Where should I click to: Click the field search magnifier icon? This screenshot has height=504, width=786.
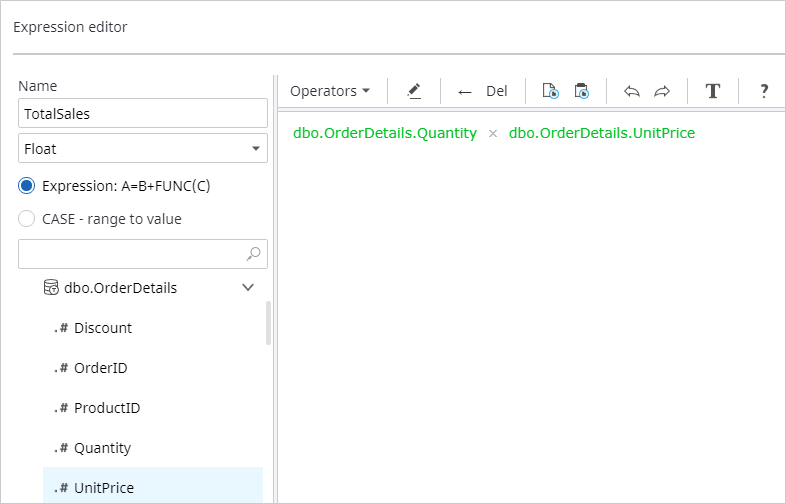pos(254,254)
